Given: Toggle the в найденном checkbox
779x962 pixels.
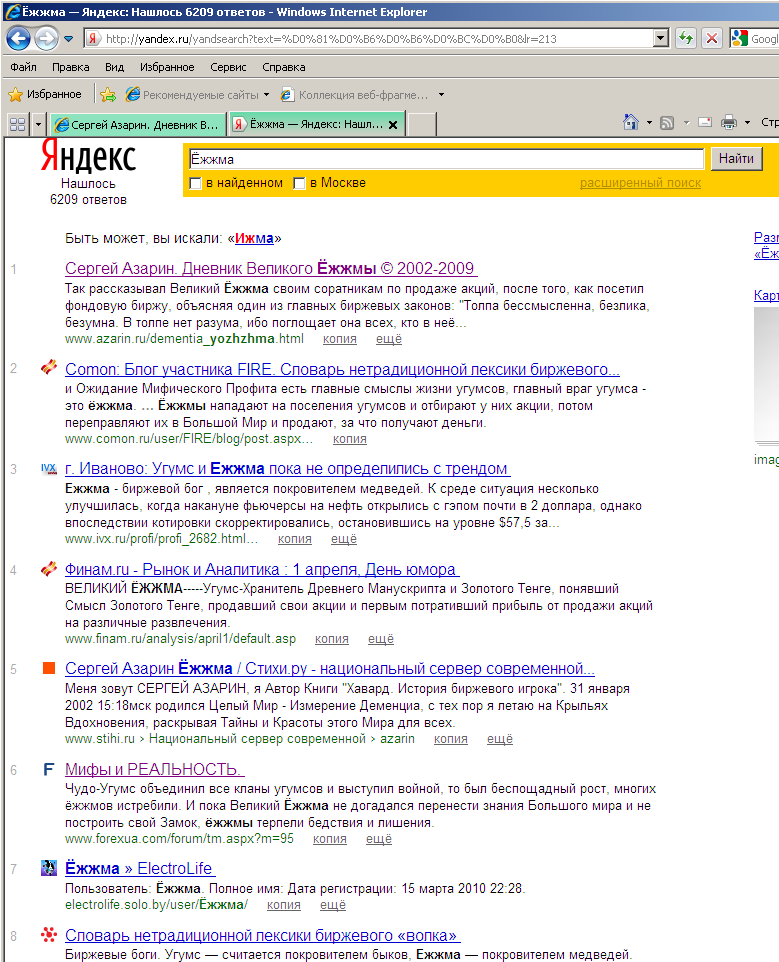Looking at the screenshot, I should click(196, 183).
